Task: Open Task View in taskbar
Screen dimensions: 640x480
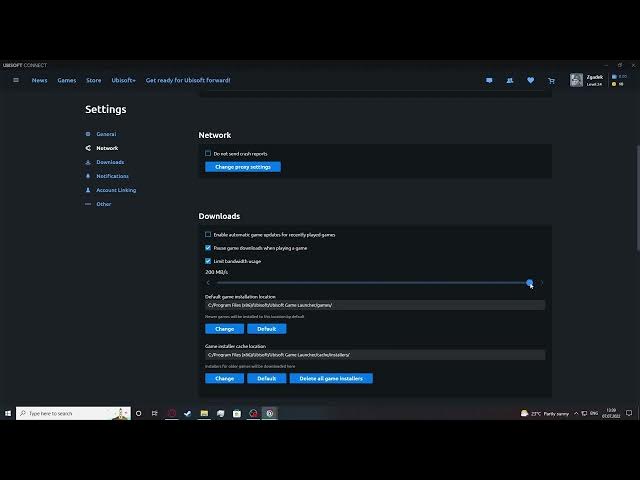Action: pos(155,413)
